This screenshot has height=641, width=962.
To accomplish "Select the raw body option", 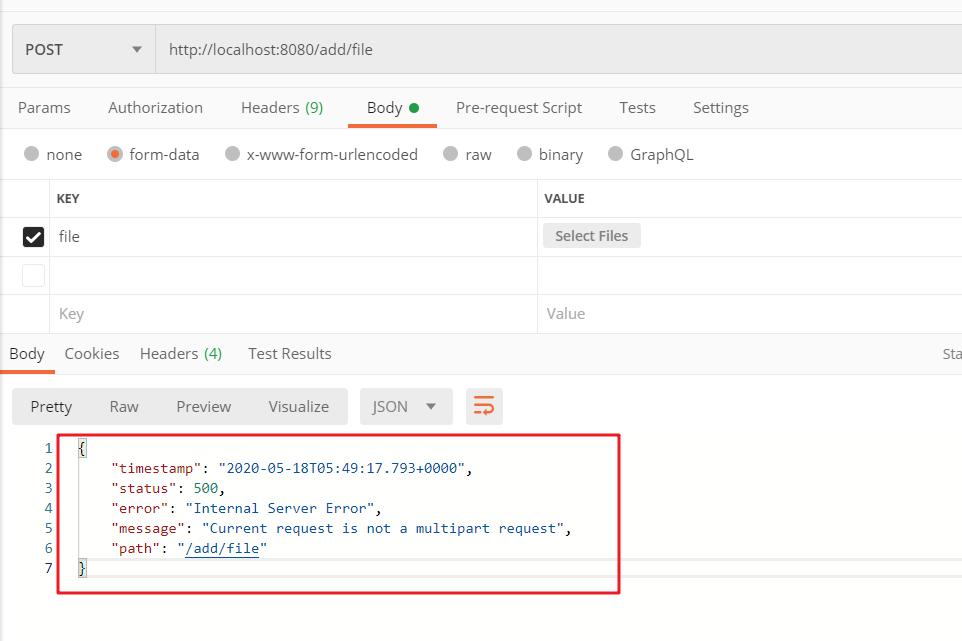I will pos(450,153).
